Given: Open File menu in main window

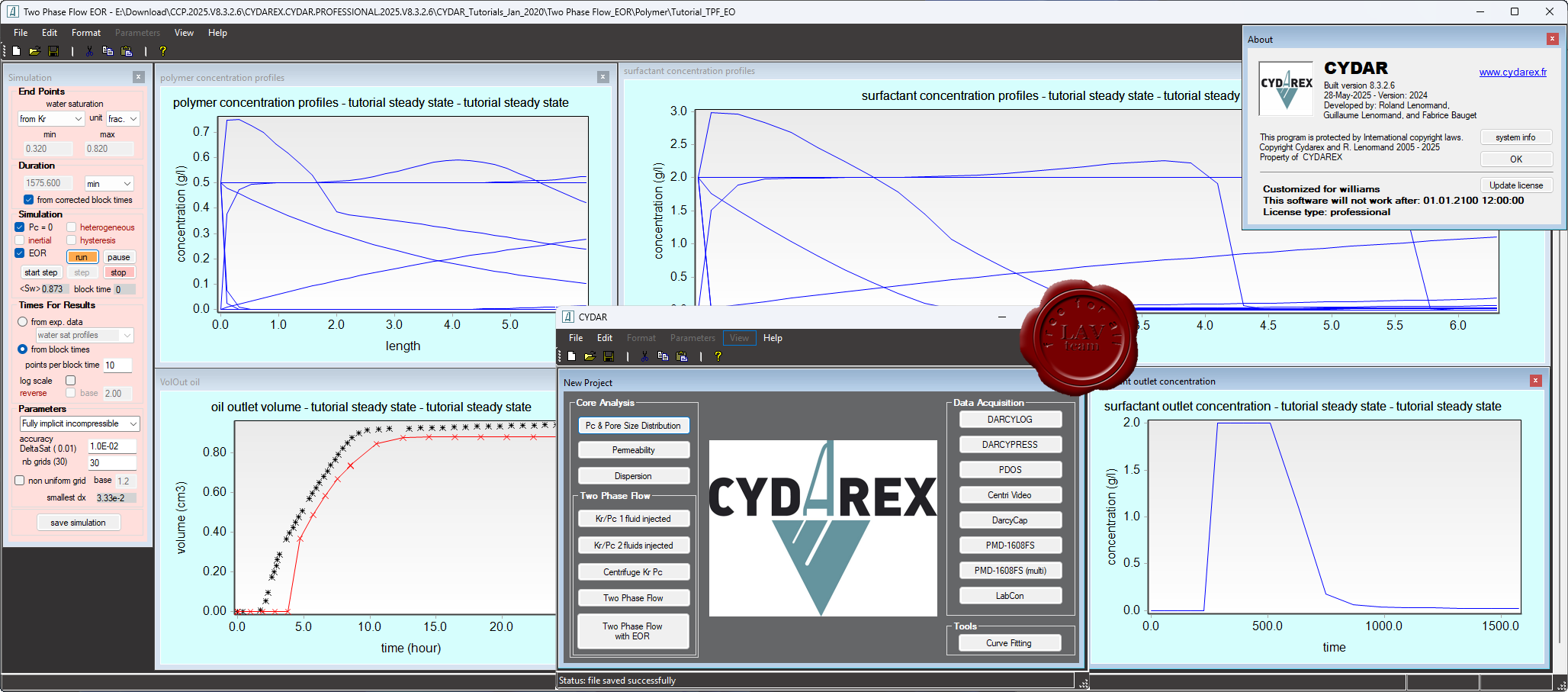Looking at the screenshot, I should pyautogui.click(x=21, y=33).
